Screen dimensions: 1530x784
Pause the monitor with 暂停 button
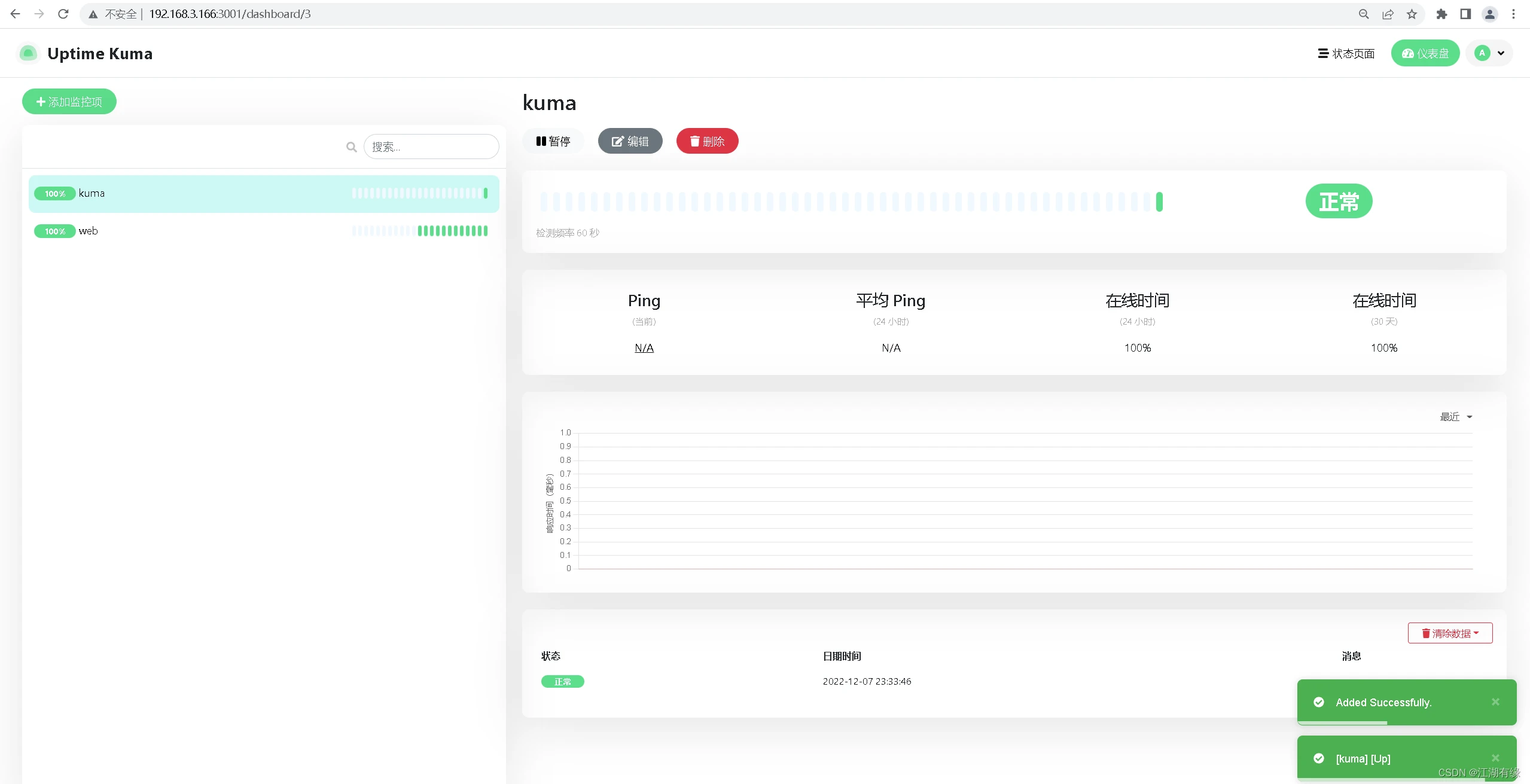pos(553,141)
